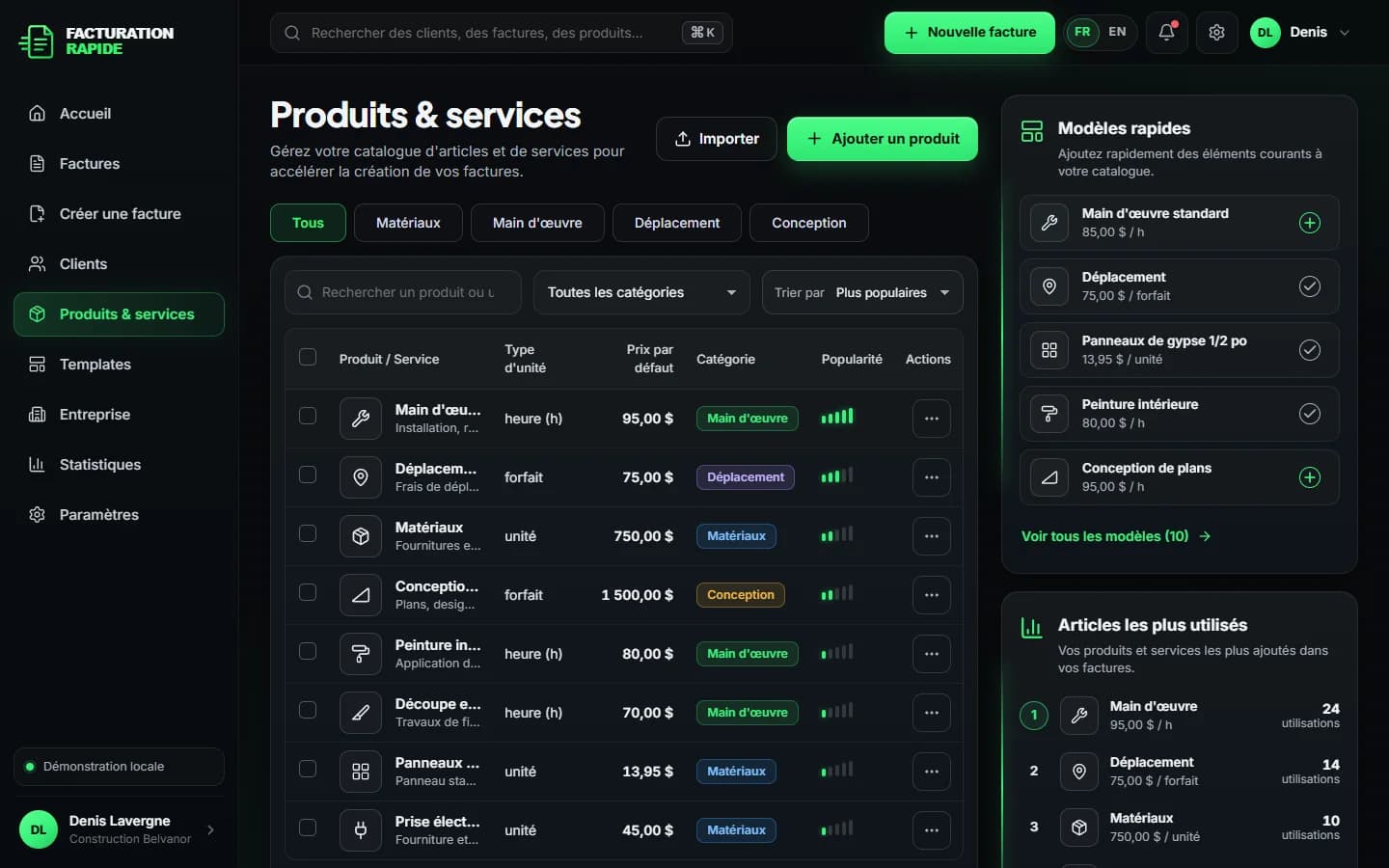1389x868 pixels.
Task: Click Ajouter un produit
Action: [883, 139]
